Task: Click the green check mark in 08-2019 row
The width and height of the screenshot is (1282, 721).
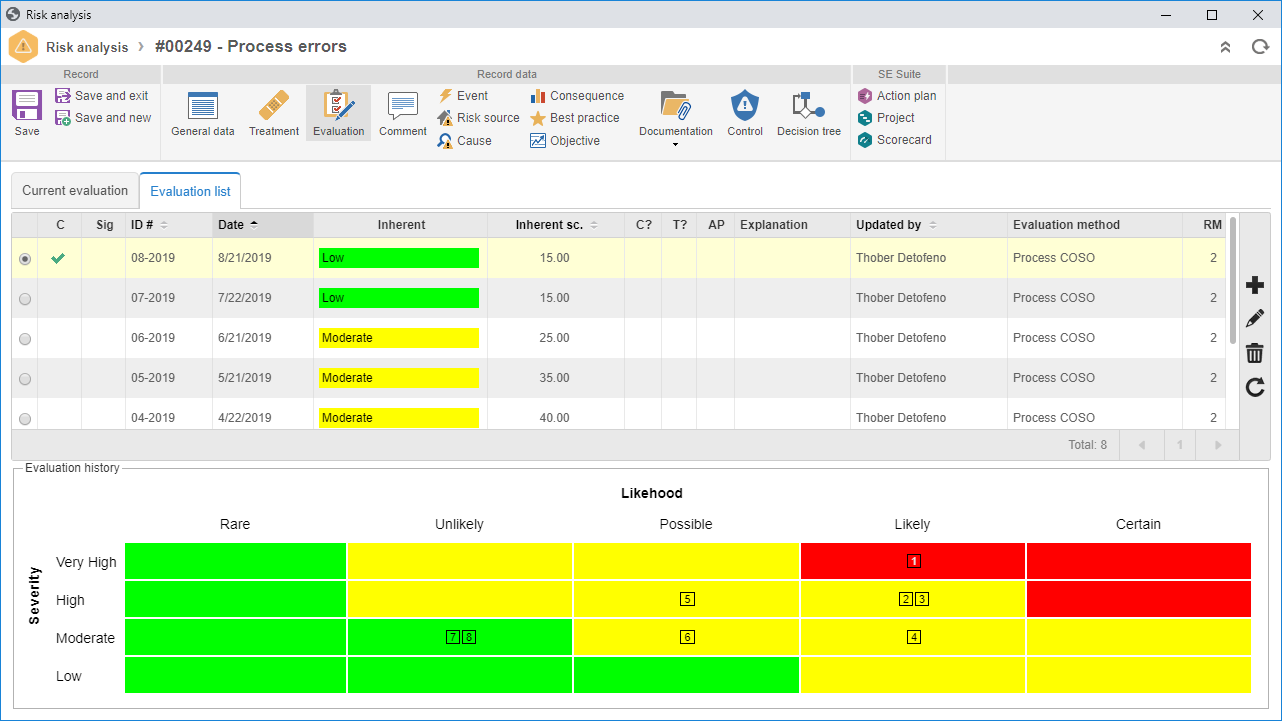Action: click(58, 258)
